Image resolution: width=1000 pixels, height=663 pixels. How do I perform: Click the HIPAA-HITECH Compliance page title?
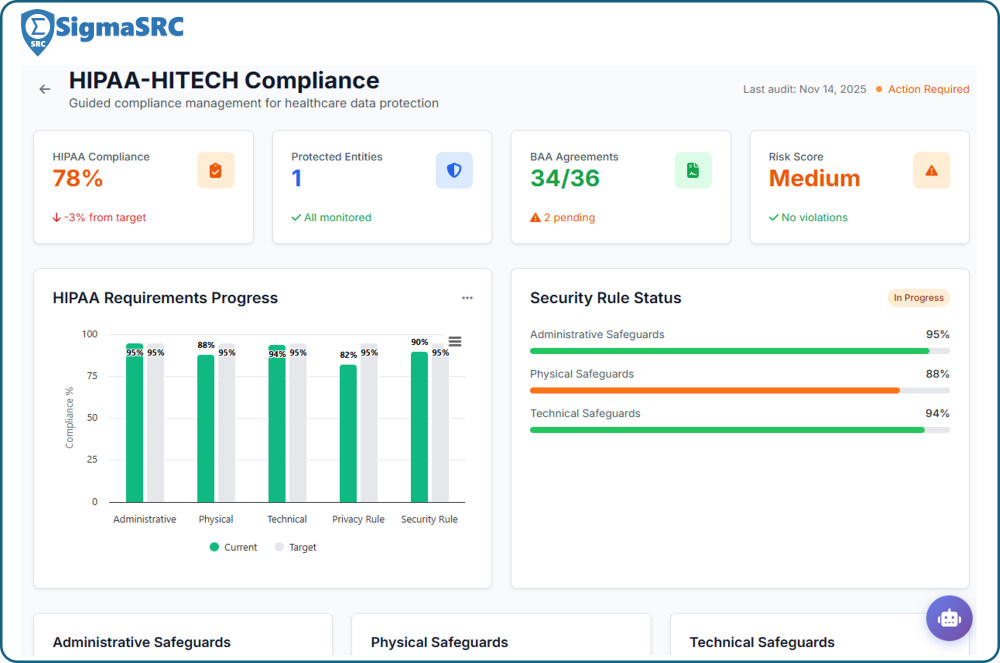[224, 80]
